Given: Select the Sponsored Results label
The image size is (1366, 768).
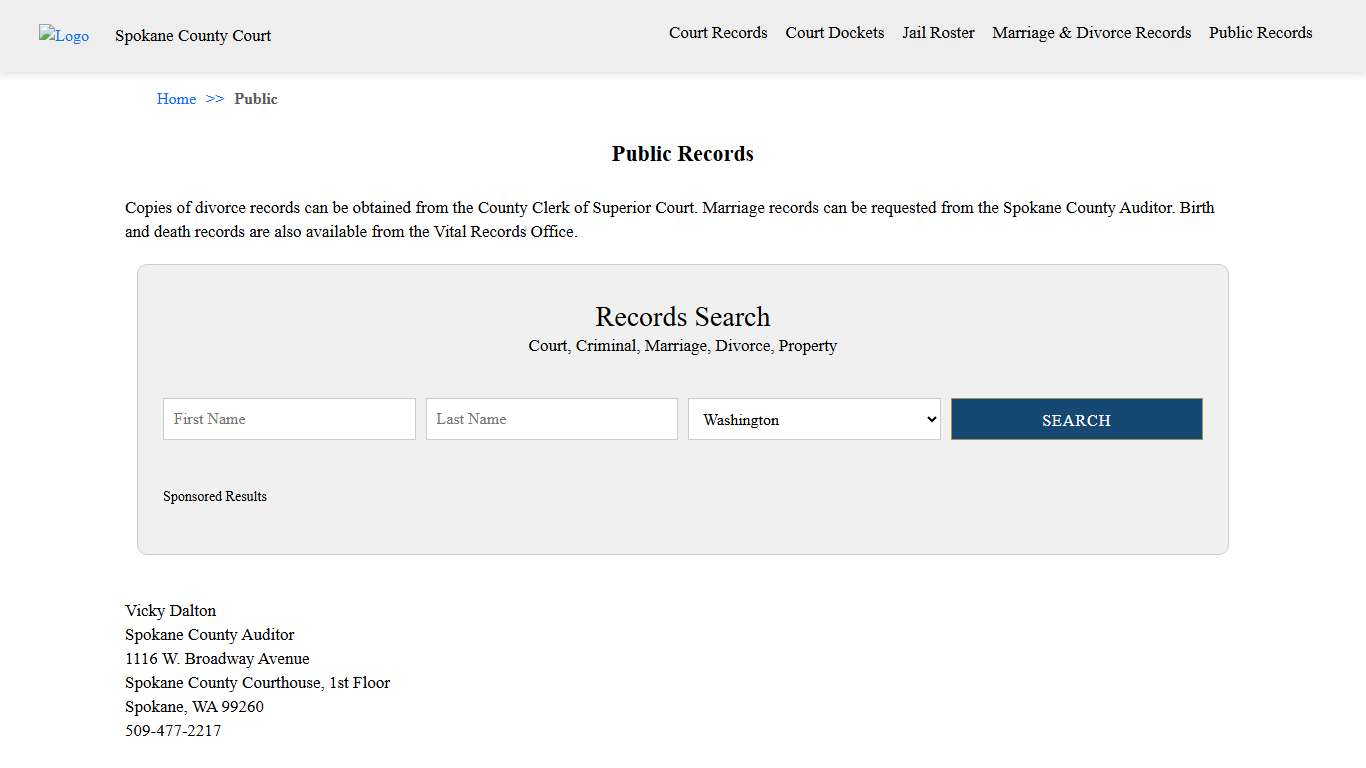Looking at the screenshot, I should pyautogui.click(x=215, y=496).
